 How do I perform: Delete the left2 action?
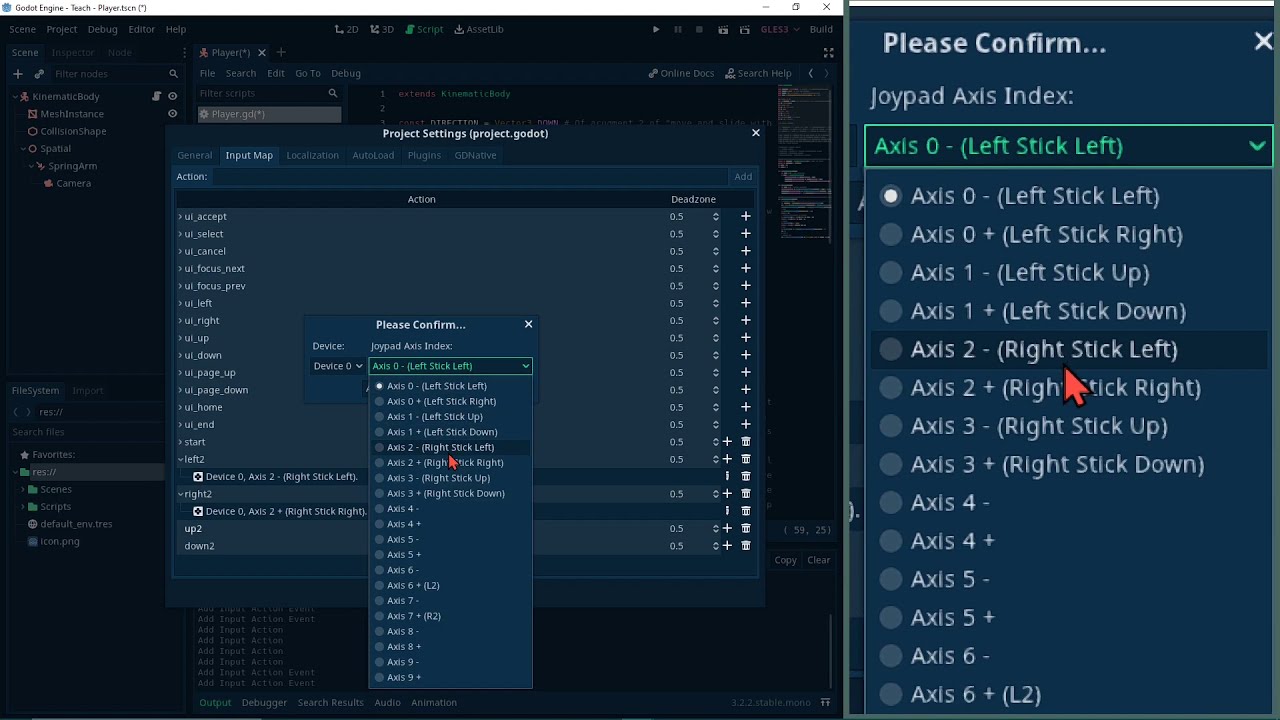tap(746, 459)
